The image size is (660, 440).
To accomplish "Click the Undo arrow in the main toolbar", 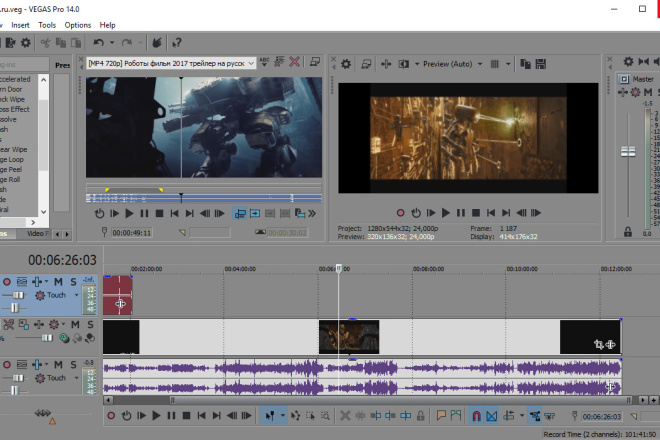I will pyautogui.click(x=98, y=43).
